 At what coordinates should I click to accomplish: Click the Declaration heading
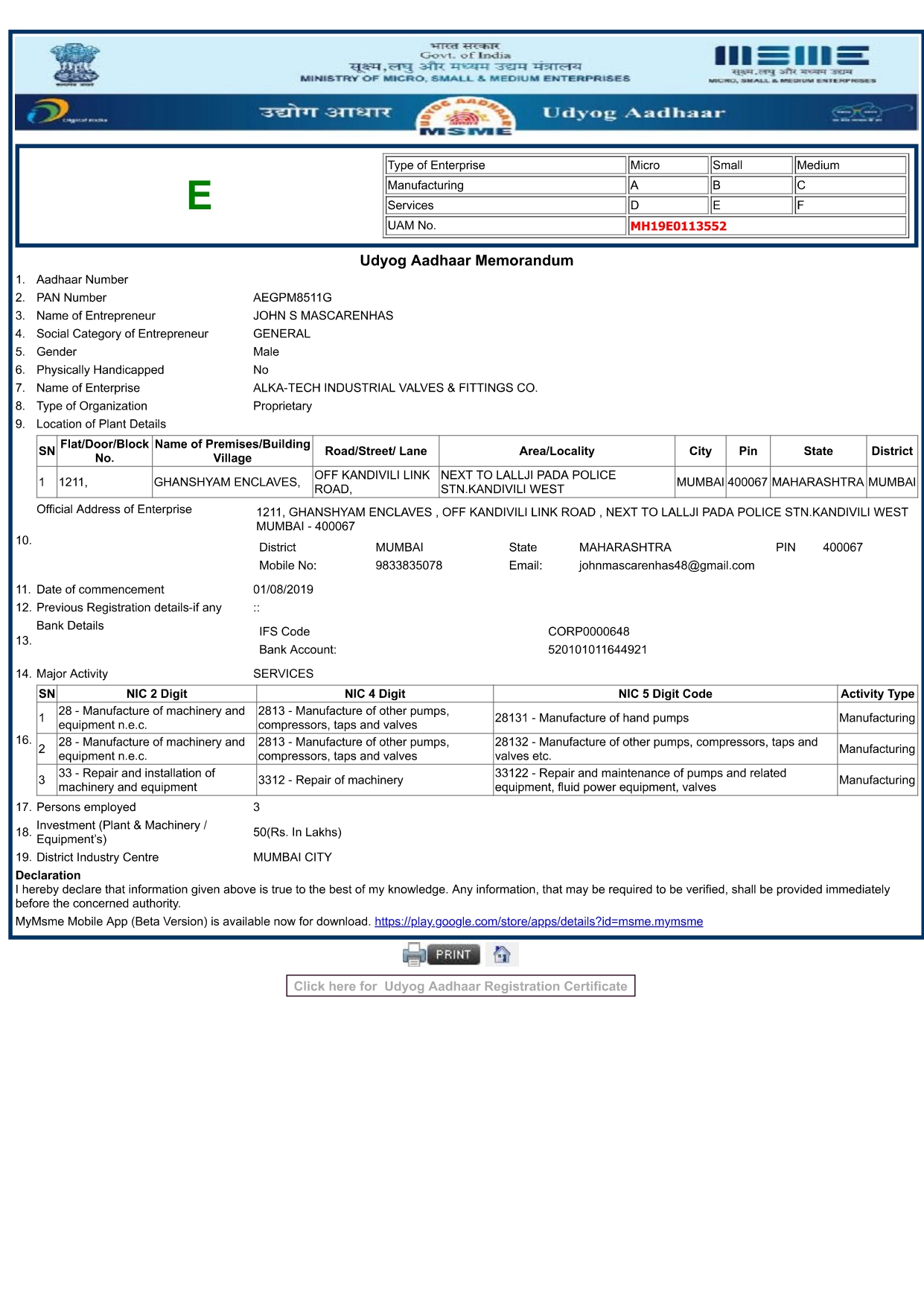pos(48,875)
